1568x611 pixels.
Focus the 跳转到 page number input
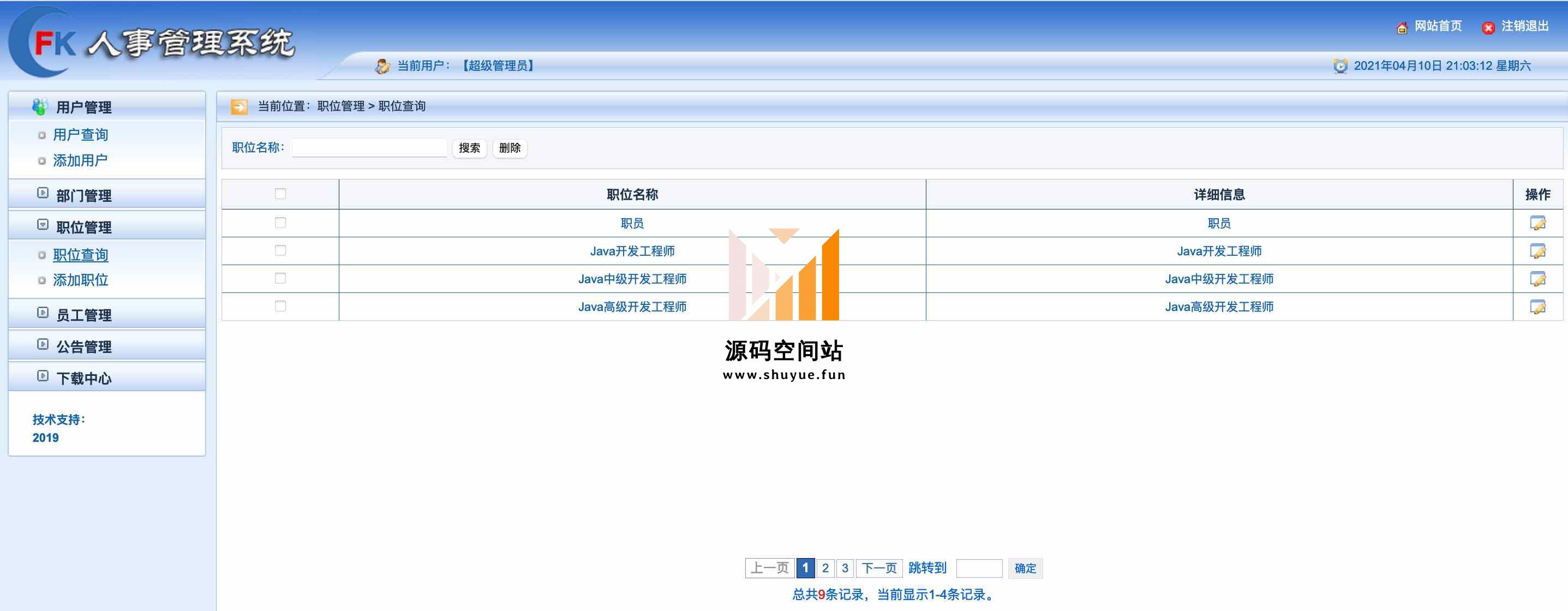point(979,568)
